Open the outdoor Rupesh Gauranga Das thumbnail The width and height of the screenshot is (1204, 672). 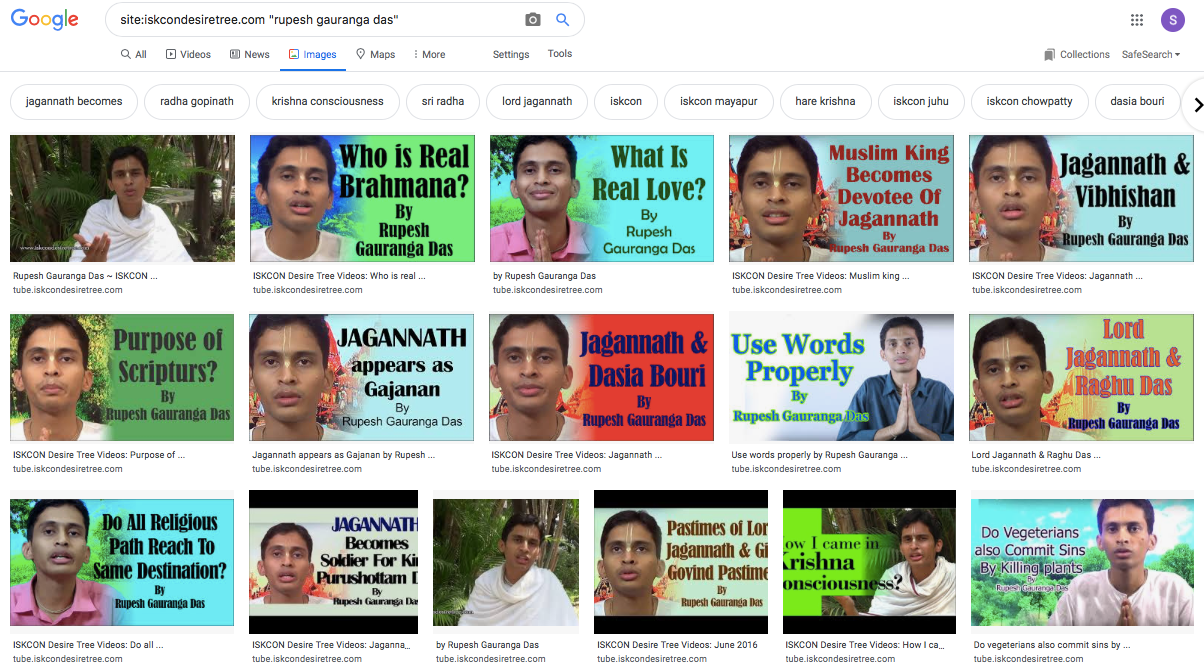tap(122, 199)
